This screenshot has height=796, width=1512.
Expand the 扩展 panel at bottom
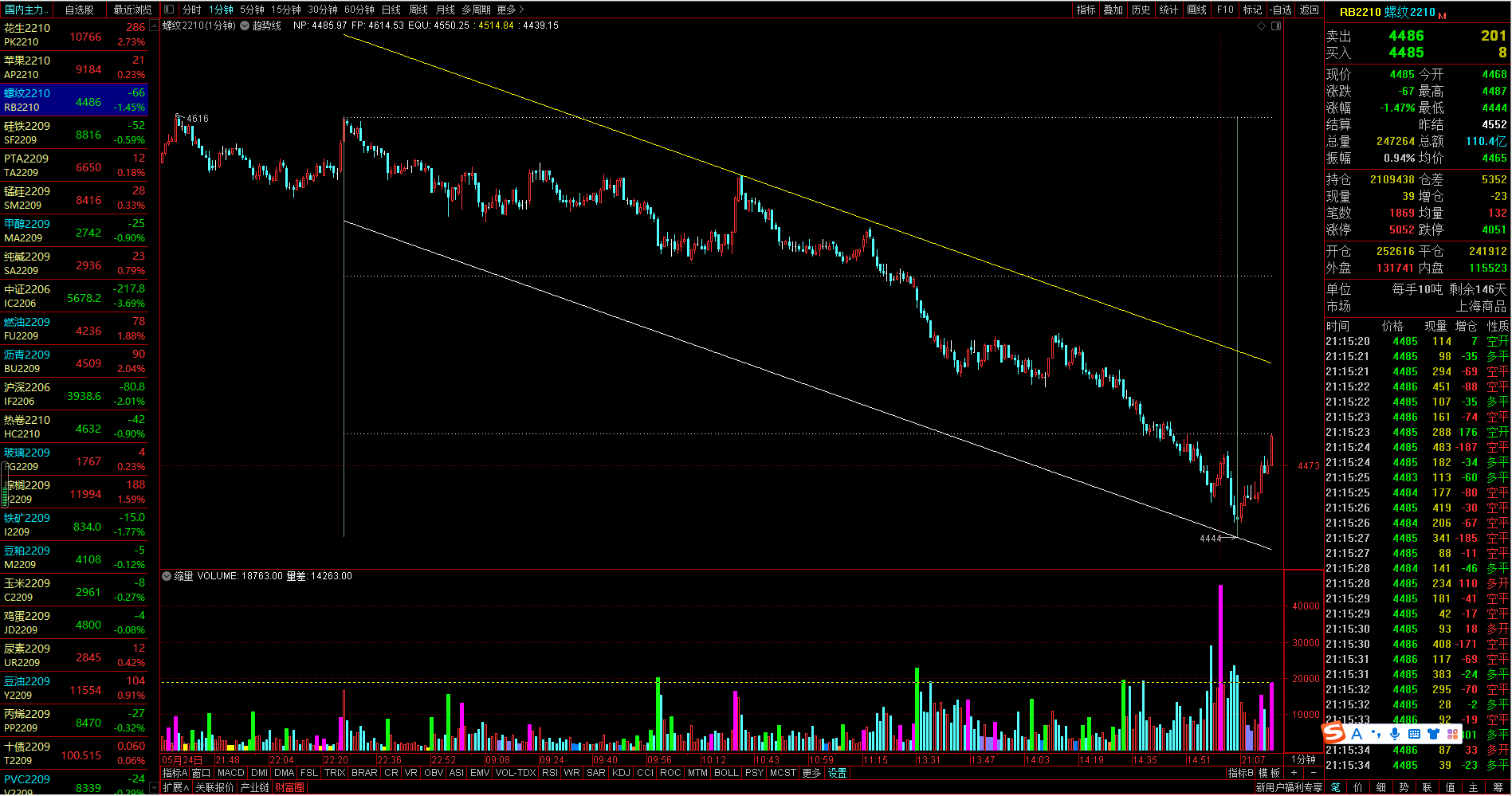point(175,787)
